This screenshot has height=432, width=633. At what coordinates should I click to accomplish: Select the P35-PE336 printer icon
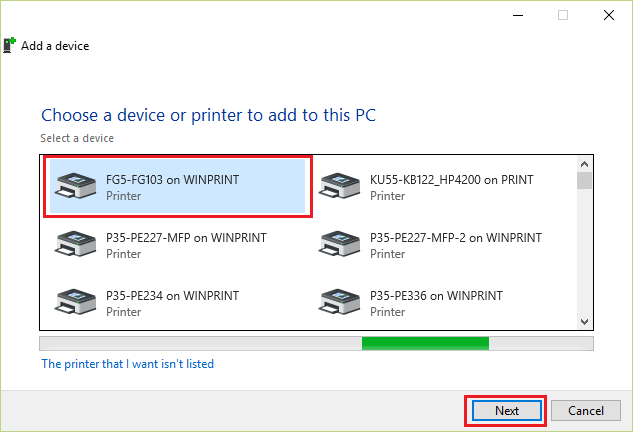click(x=340, y=302)
